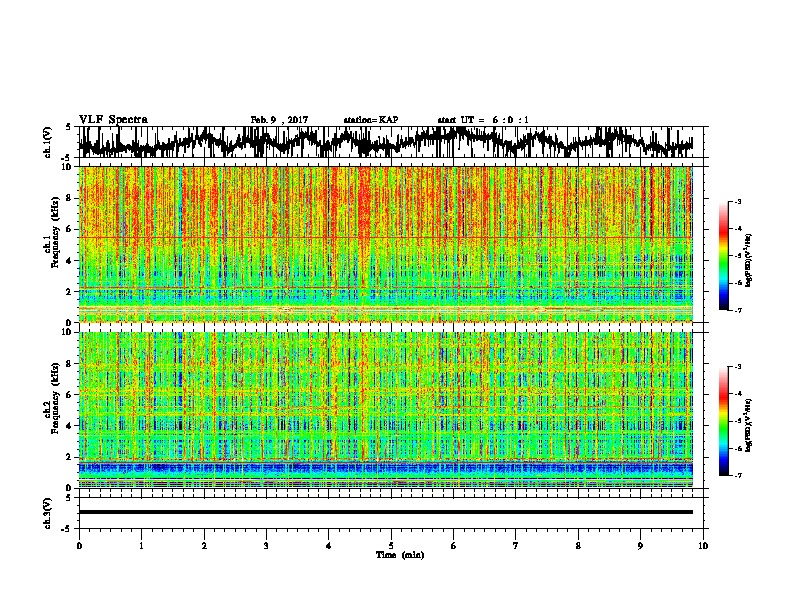This screenshot has width=792, height=612.
Task: Click the "ch.1(V)" axis label at top
Action: pyautogui.click(x=47, y=142)
